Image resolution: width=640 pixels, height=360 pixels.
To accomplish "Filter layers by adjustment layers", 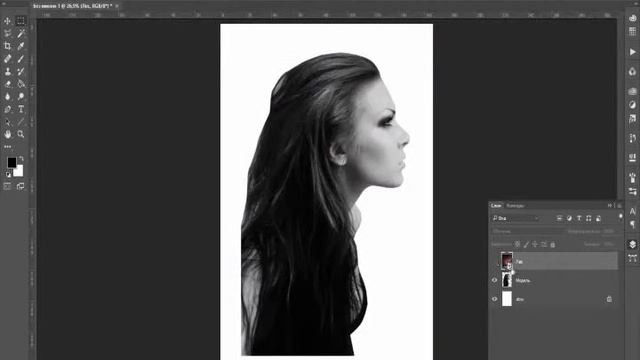I will coord(569,218).
